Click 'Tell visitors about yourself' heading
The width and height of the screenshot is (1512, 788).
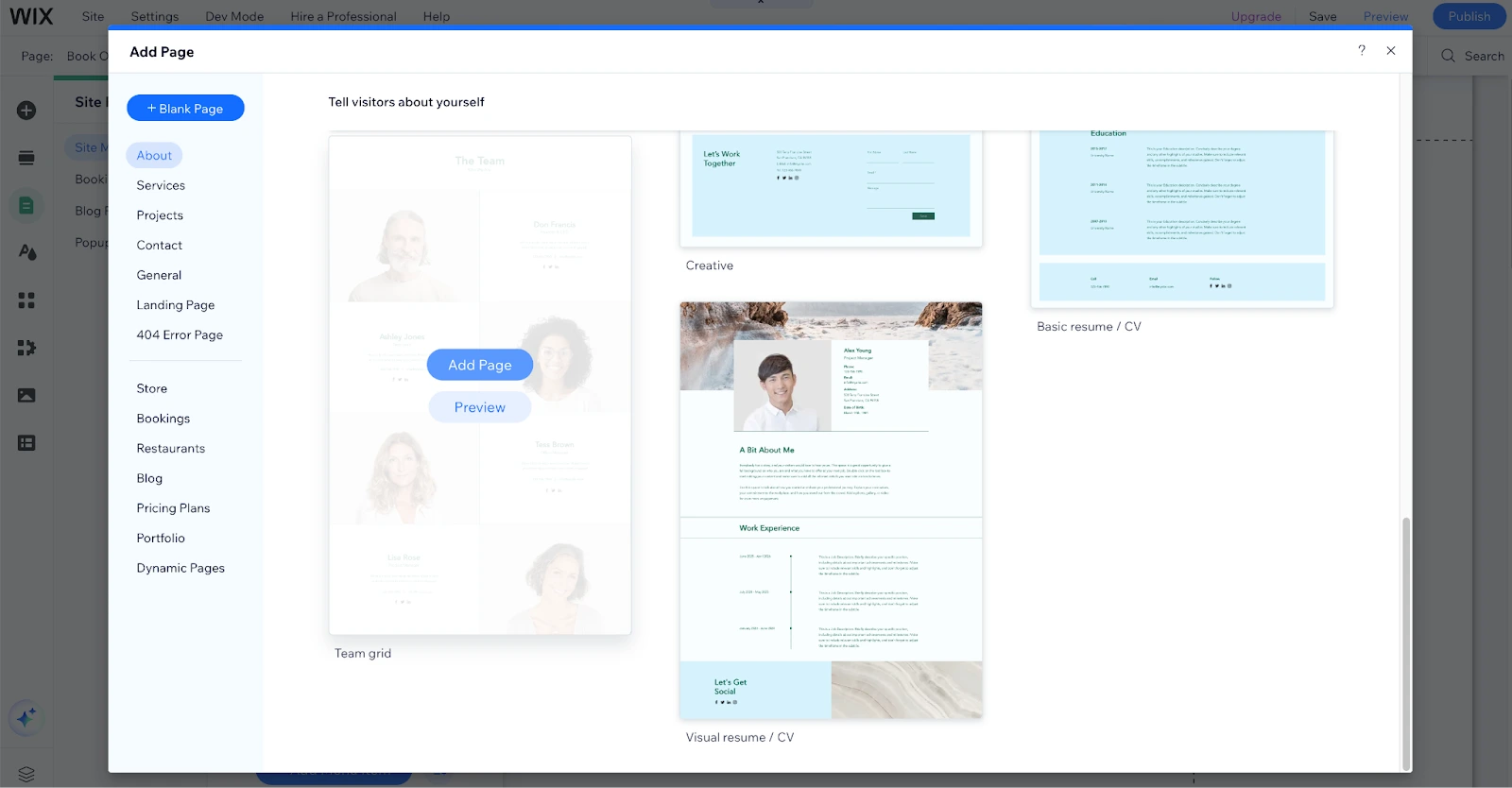(406, 102)
